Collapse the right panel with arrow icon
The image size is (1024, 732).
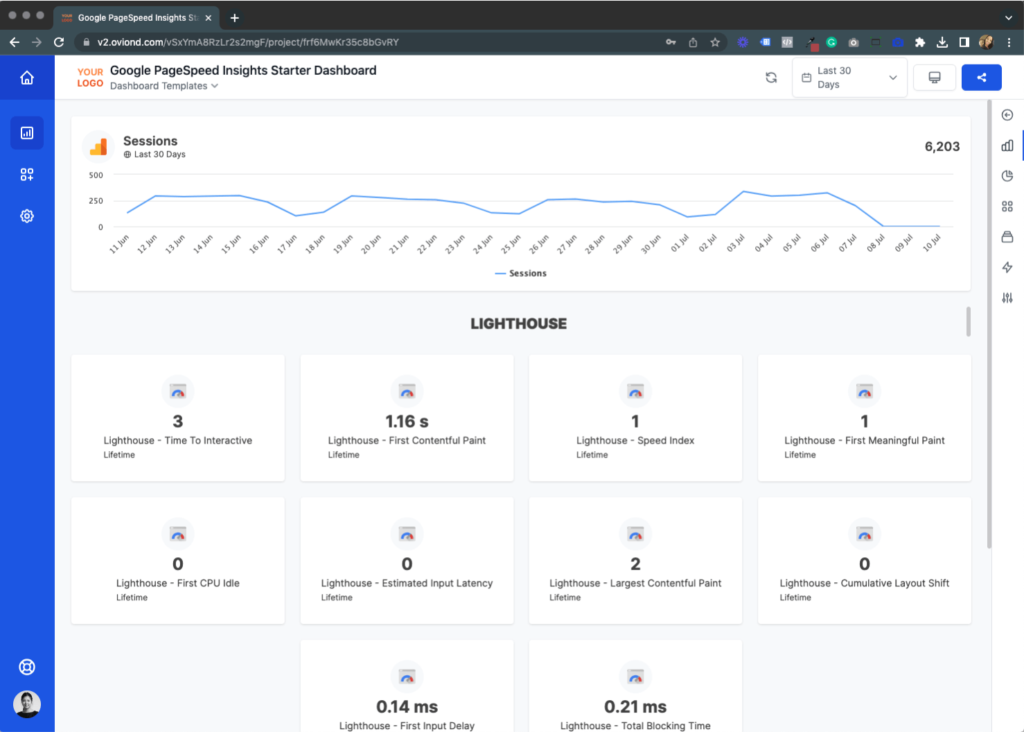pyautogui.click(x=1007, y=115)
